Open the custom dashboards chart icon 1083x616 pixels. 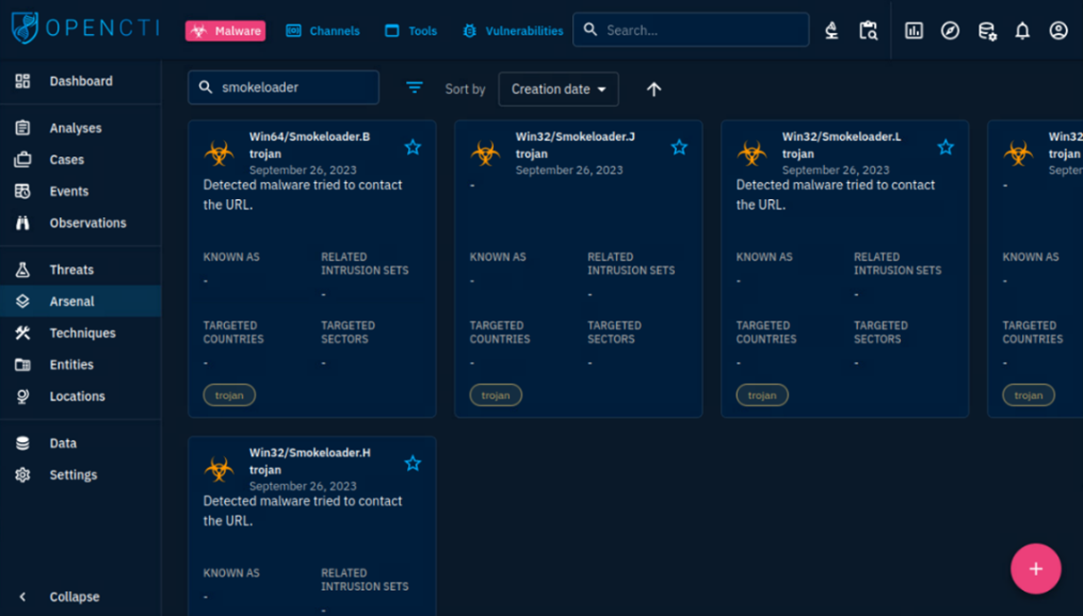[x=914, y=31]
